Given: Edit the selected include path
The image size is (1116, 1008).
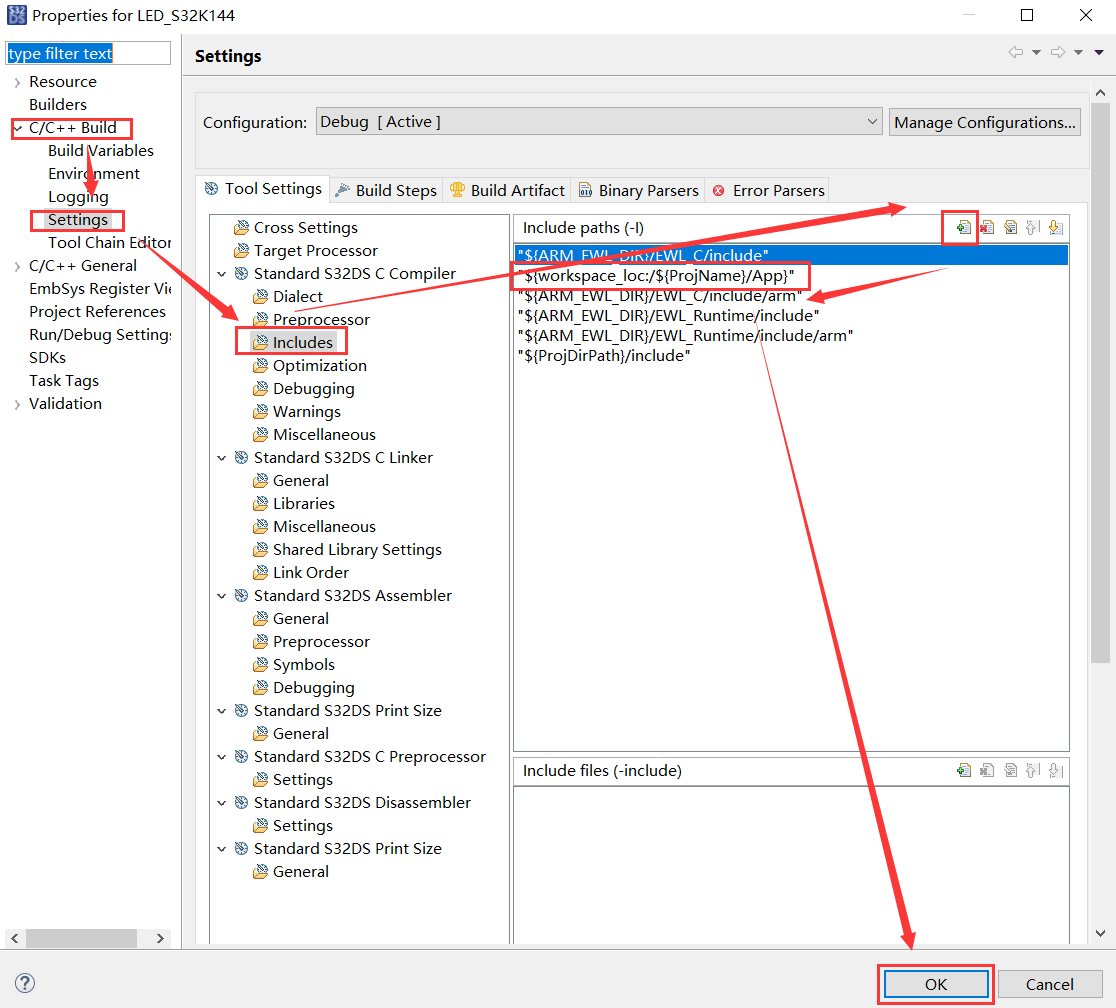Looking at the screenshot, I should point(1010,228).
